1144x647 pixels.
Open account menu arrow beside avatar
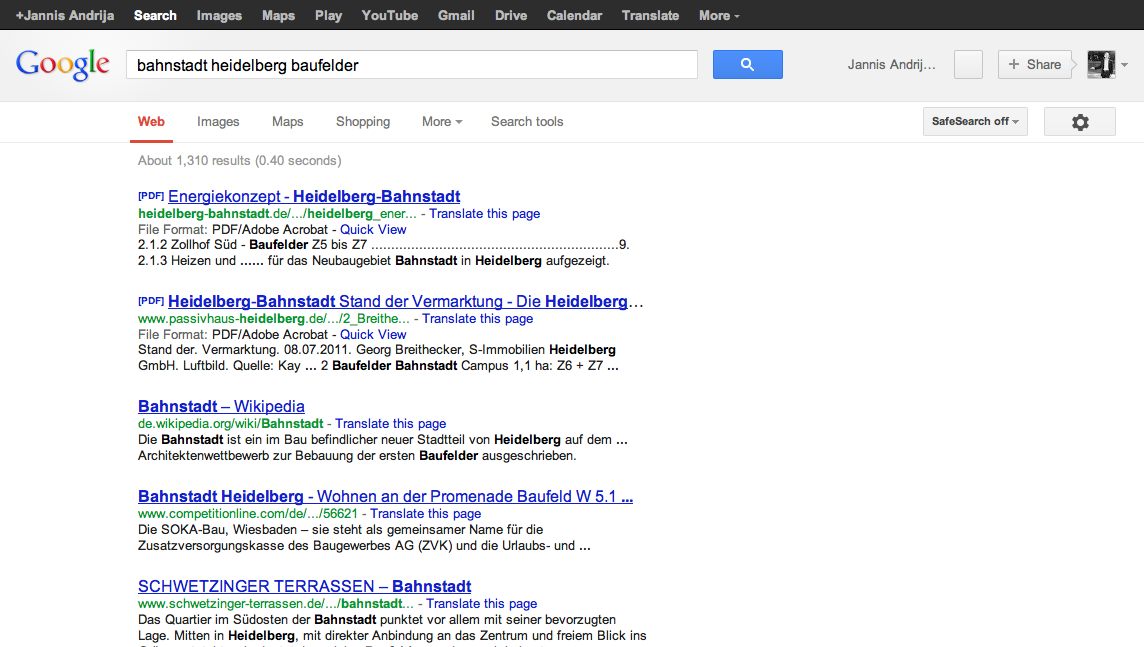tap(1124, 65)
